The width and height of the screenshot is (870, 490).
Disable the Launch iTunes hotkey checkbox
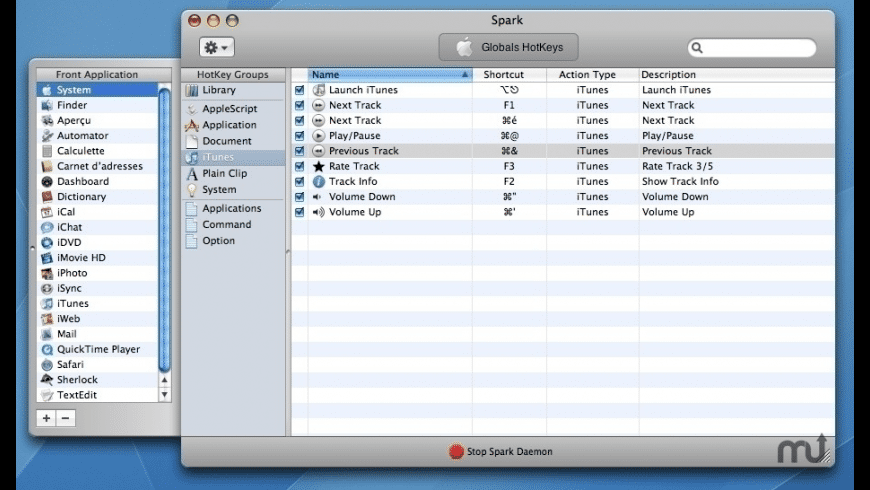[300, 90]
